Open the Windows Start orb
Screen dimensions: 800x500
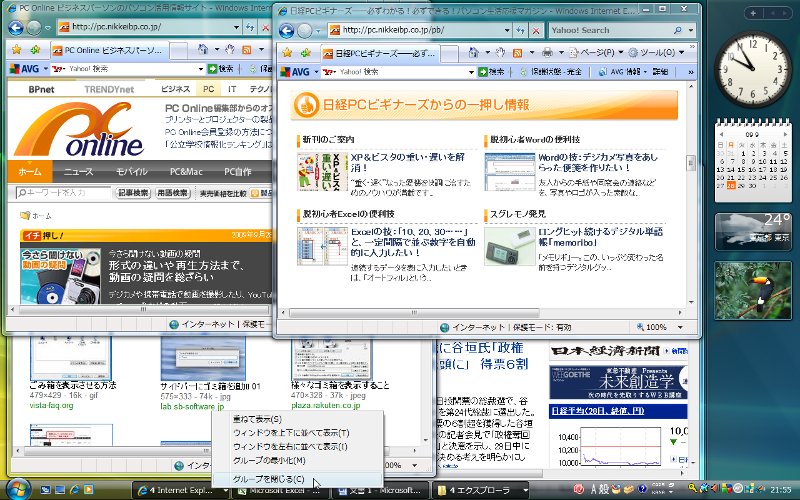(x=19, y=489)
